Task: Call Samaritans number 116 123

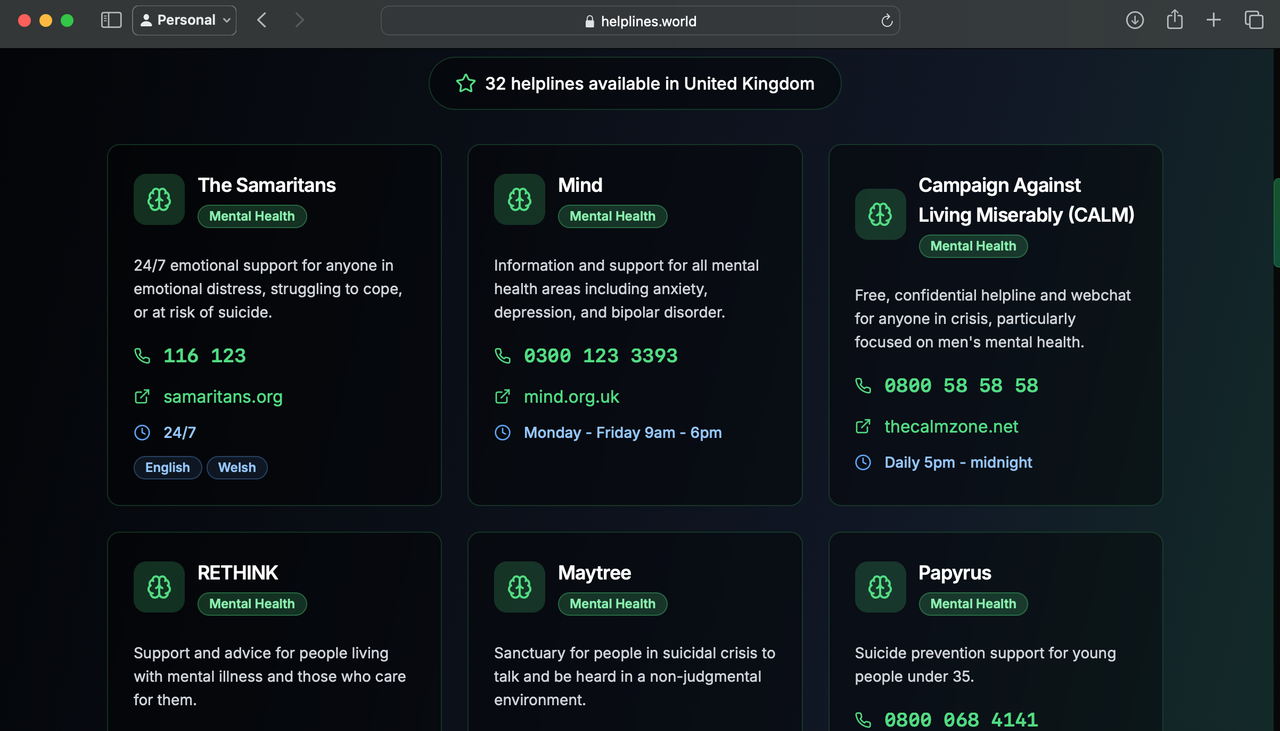Action: (205, 356)
